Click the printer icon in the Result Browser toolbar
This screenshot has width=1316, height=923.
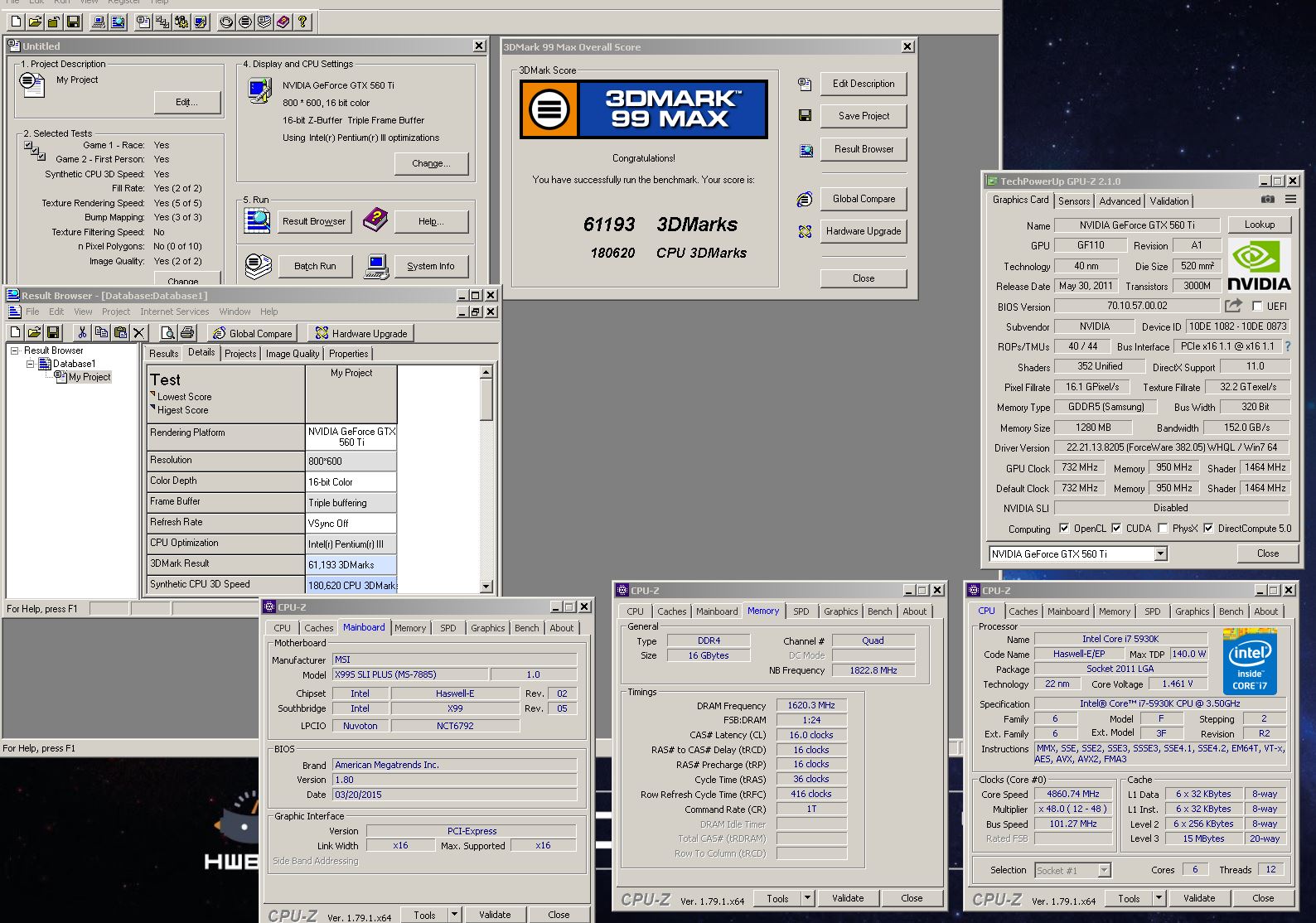pos(187,332)
